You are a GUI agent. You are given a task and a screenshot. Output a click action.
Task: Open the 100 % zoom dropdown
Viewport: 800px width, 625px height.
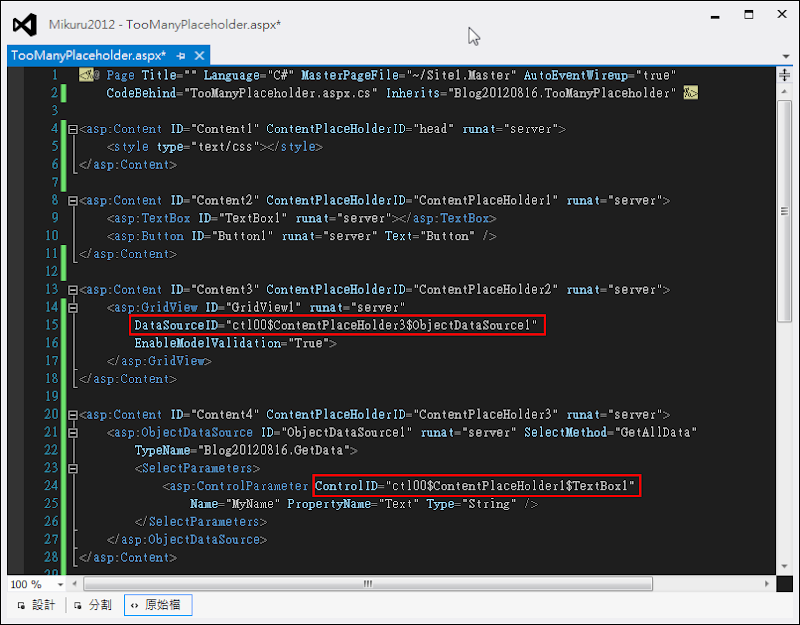(60, 584)
